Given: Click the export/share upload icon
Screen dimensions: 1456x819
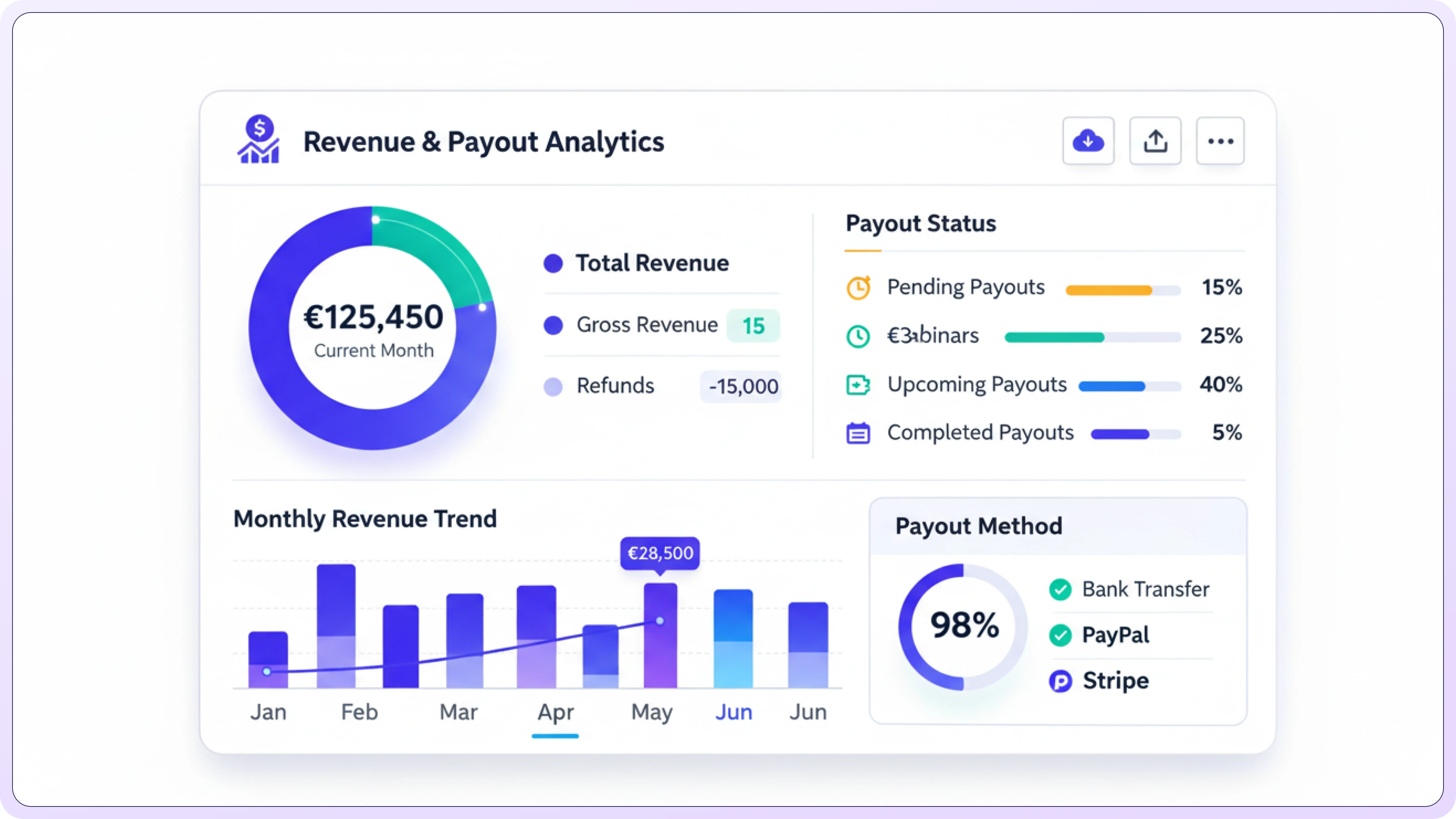Looking at the screenshot, I should (x=1155, y=141).
